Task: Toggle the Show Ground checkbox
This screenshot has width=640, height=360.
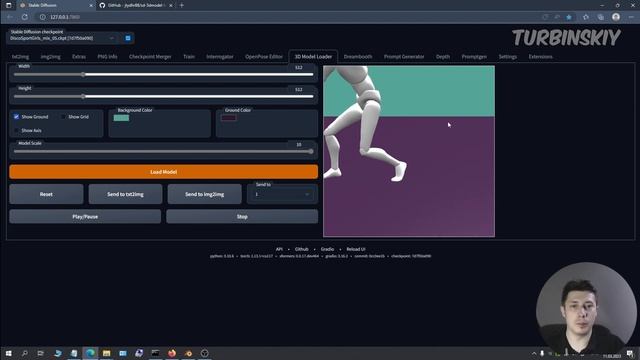Action: pos(16,117)
